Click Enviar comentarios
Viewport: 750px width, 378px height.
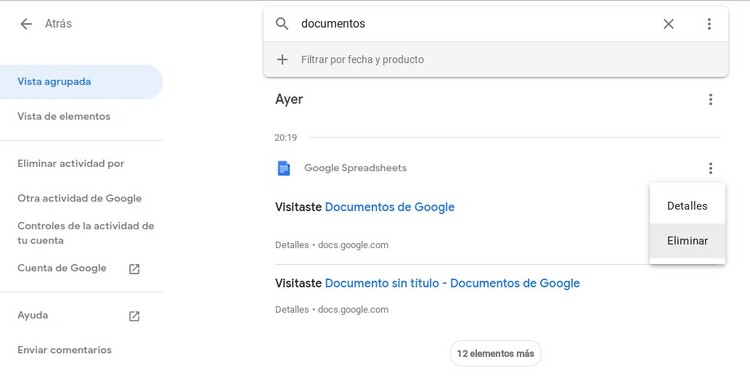point(65,350)
